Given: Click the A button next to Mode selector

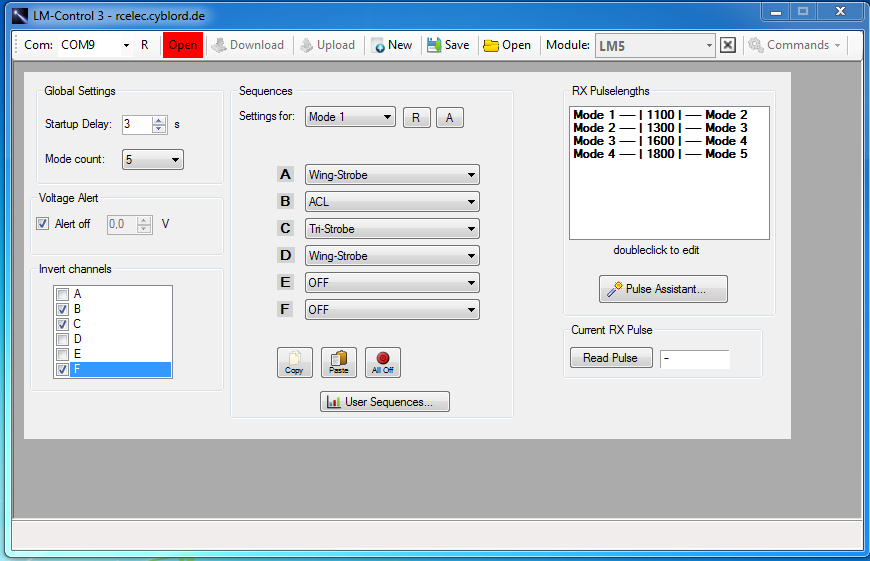Looking at the screenshot, I should [449, 118].
